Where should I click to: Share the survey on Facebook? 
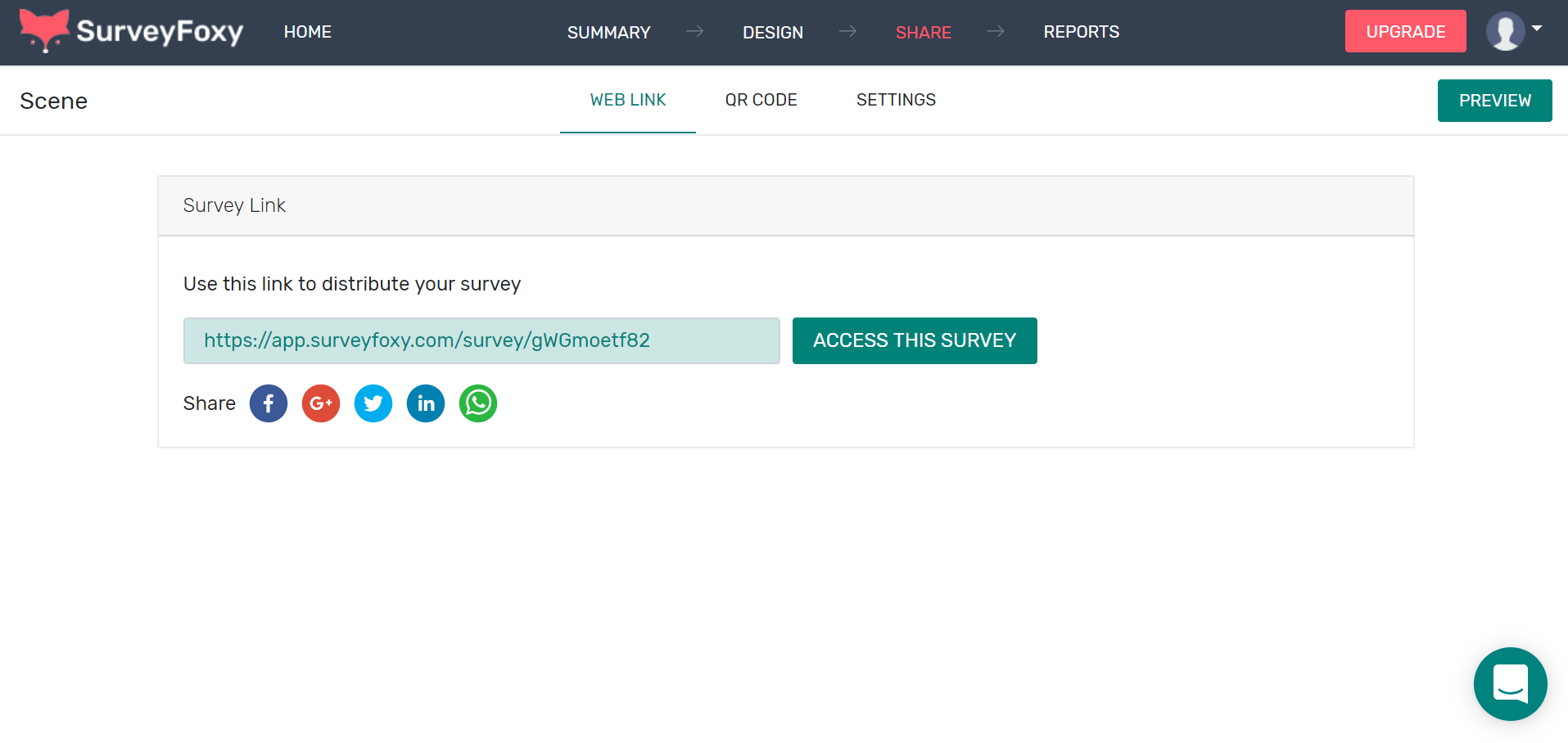pos(269,403)
